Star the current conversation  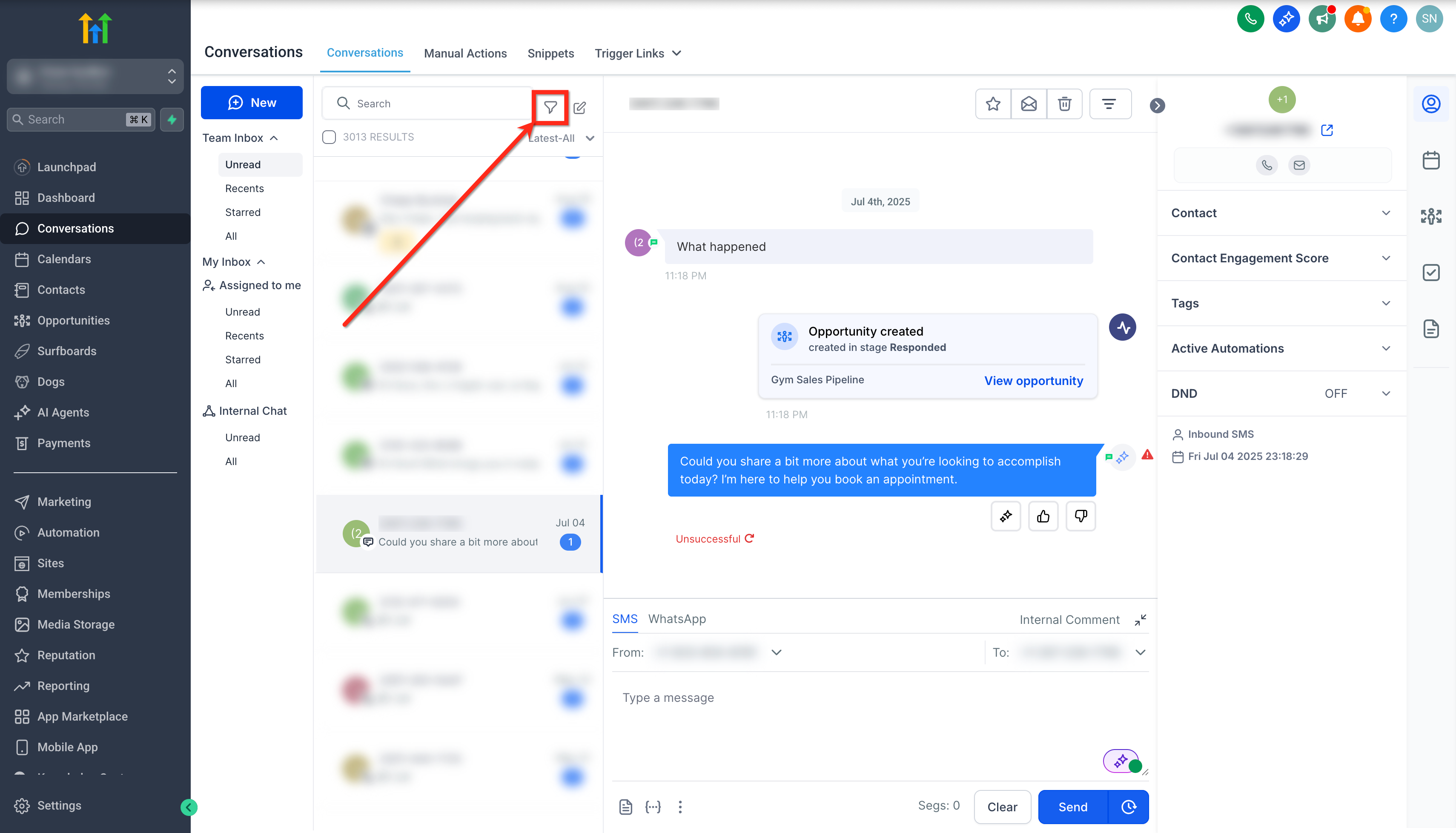(x=993, y=103)
